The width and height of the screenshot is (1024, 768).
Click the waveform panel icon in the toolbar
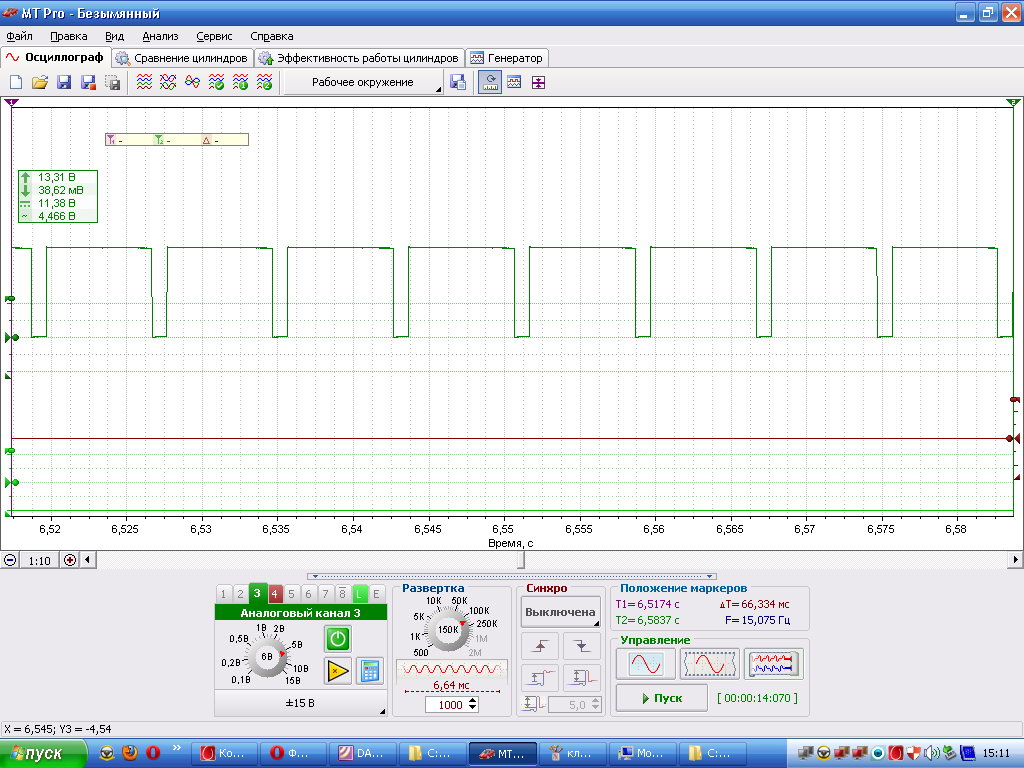pos(514,82)
